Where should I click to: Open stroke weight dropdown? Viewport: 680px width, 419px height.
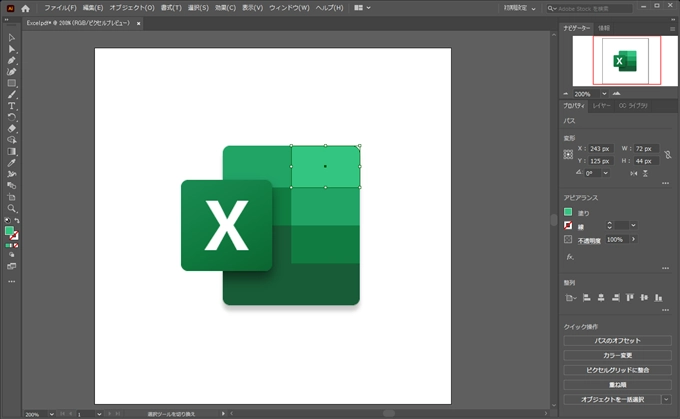point(633,225)
